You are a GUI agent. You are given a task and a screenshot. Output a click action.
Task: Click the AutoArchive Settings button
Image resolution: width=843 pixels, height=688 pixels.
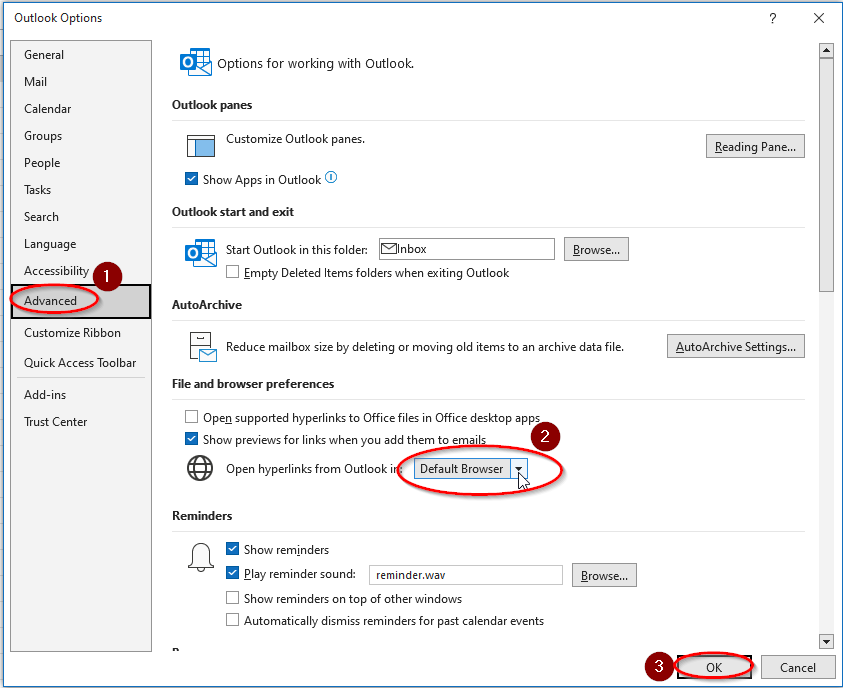coord(735,346)
